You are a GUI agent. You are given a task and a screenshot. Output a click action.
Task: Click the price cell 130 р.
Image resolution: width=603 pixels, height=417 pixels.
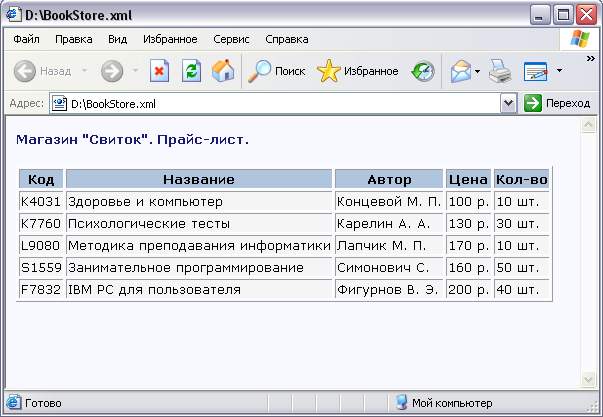[x=468, y=224]
